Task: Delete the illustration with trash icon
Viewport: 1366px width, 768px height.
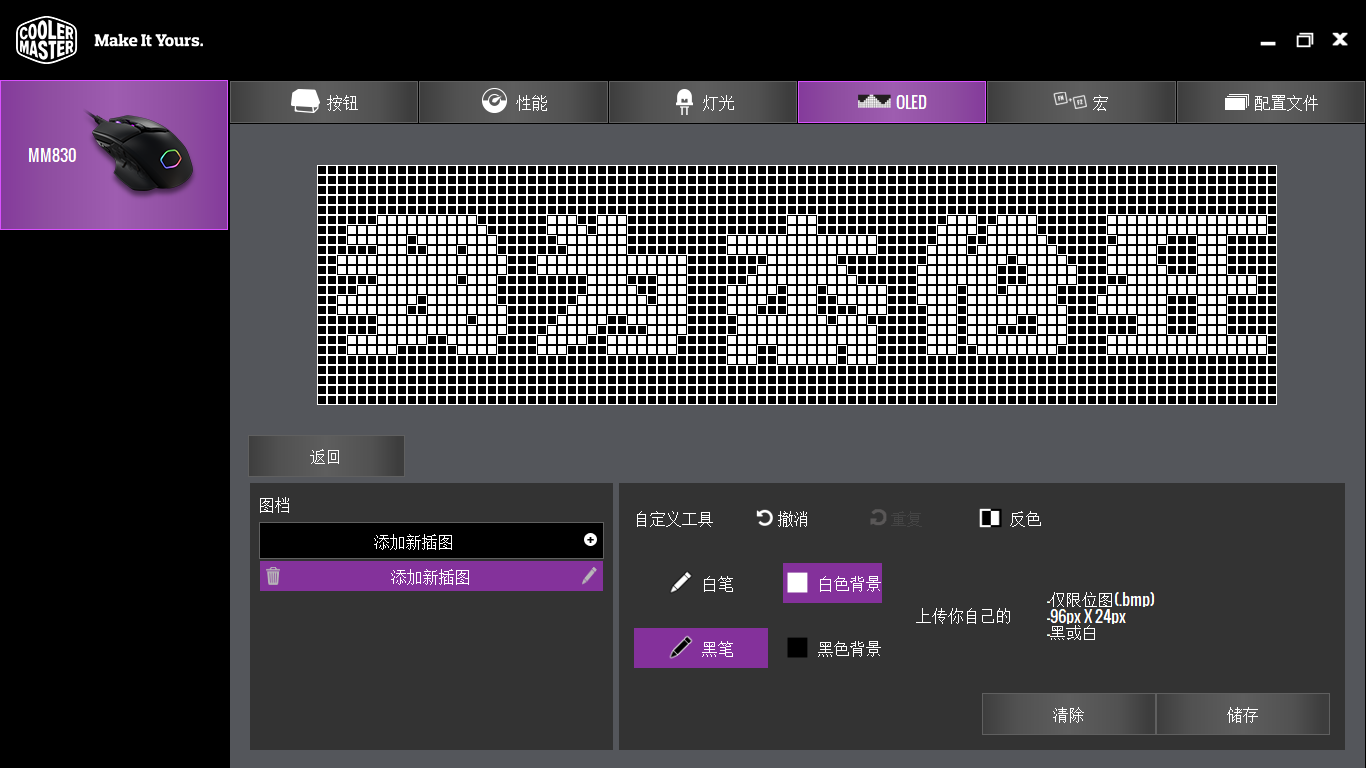Action: [x=273, y=576]
